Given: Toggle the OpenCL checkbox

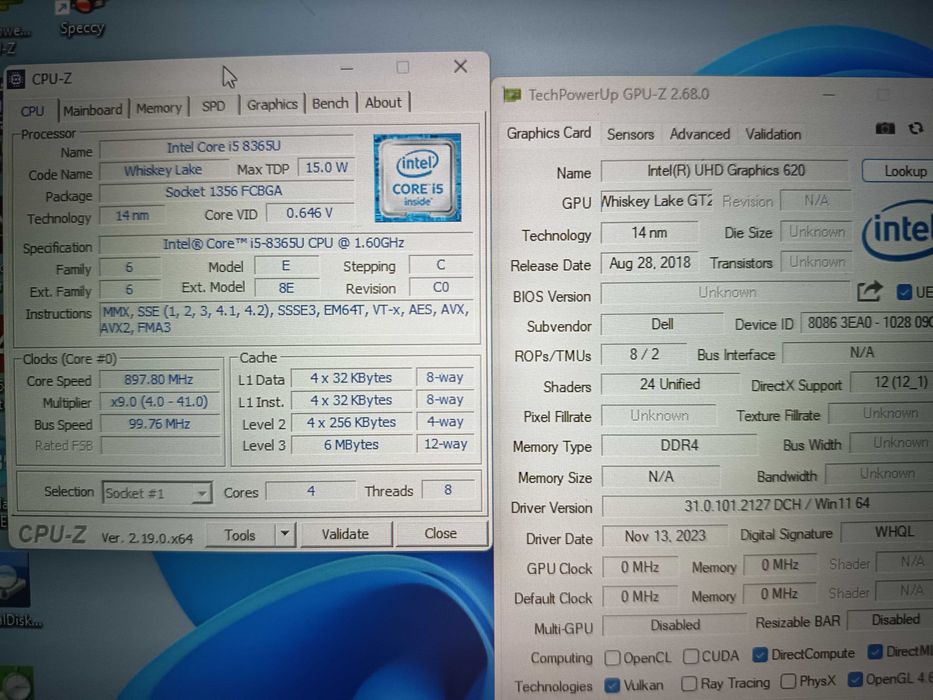Looking at the screenshot, I should [612, 658].
